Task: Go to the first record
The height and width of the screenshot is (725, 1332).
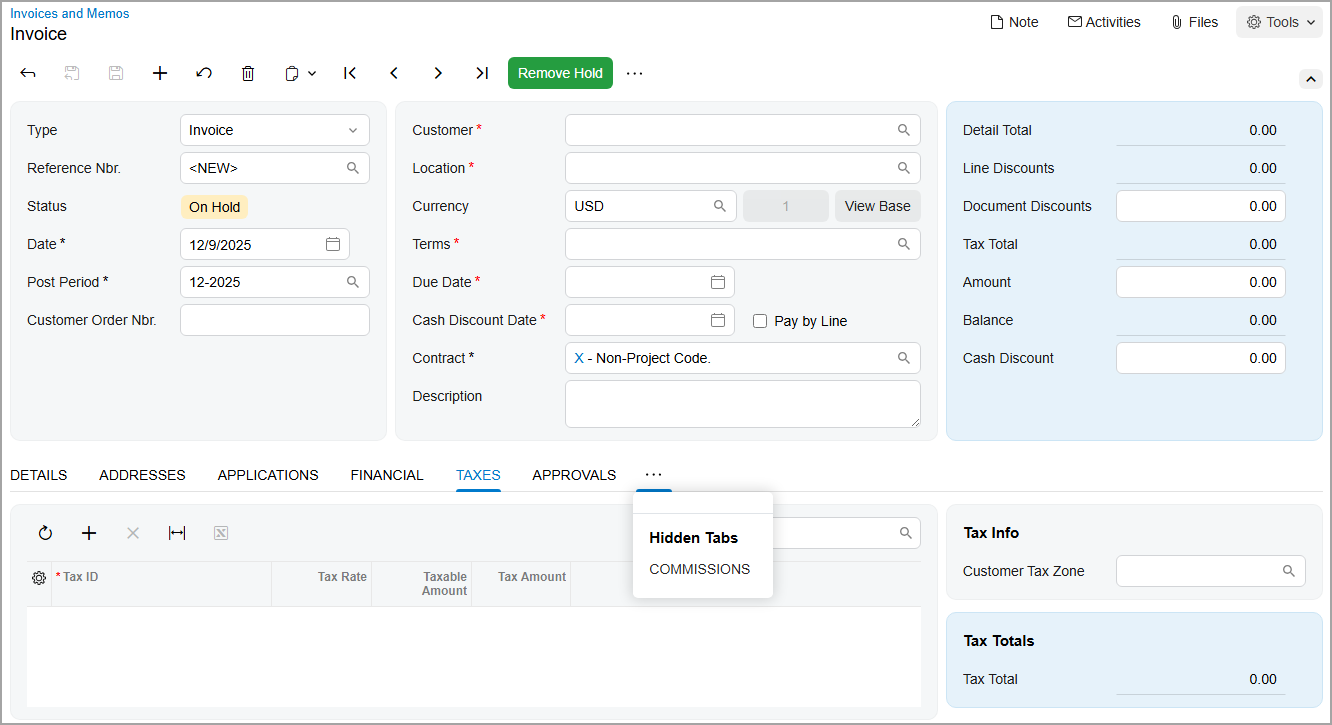Action: [350, 73]
